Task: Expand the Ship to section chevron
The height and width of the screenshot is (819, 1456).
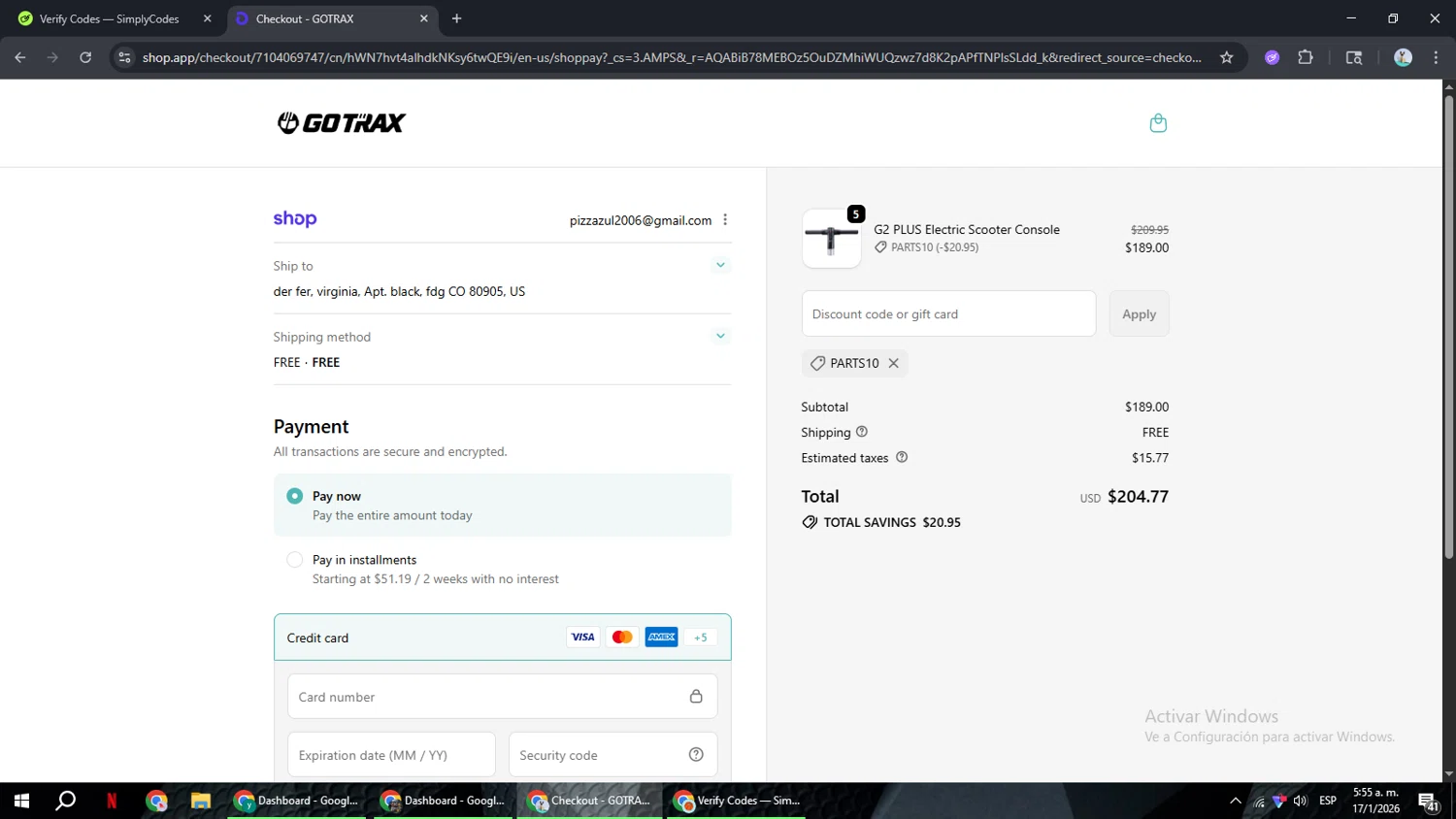Action: [720, 265]
